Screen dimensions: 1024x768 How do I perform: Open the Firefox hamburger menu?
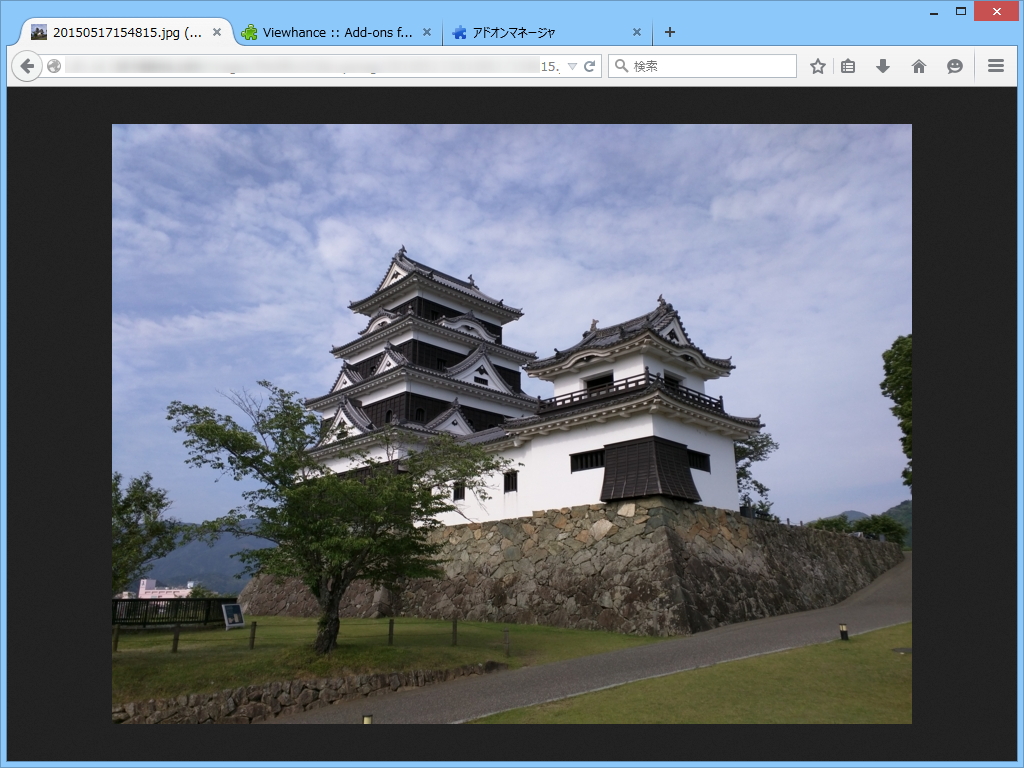click(x=995, y=66)
